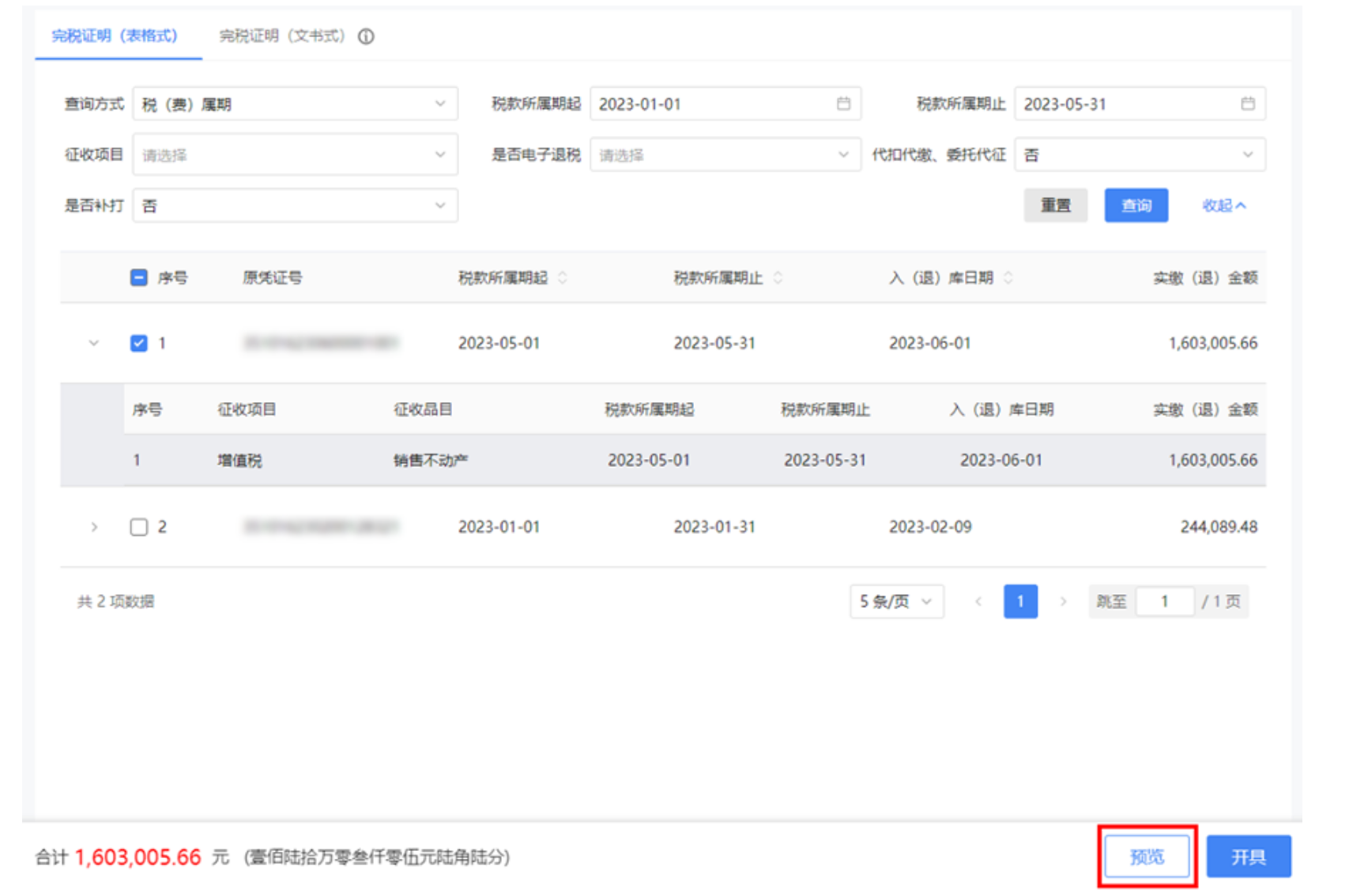Click the 预览 preview button

tap(1147, 856)
